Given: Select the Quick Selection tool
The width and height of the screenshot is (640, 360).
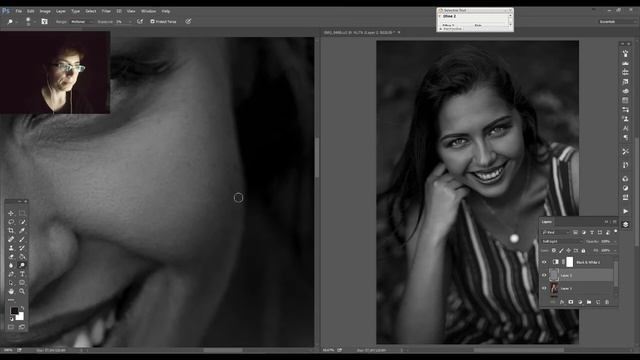Looking at the screenshot, I should (x=22, y=222).
